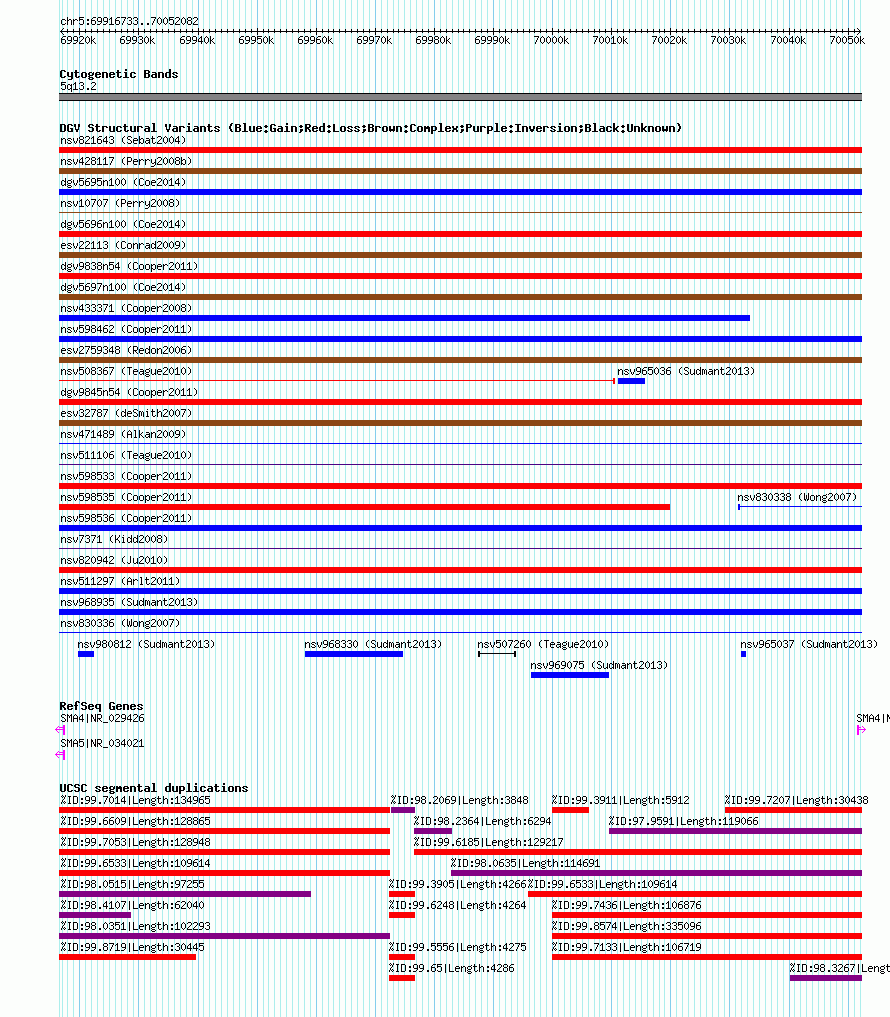Select variant nsv969075 (Sudmant2013) label

pos(599,665)
